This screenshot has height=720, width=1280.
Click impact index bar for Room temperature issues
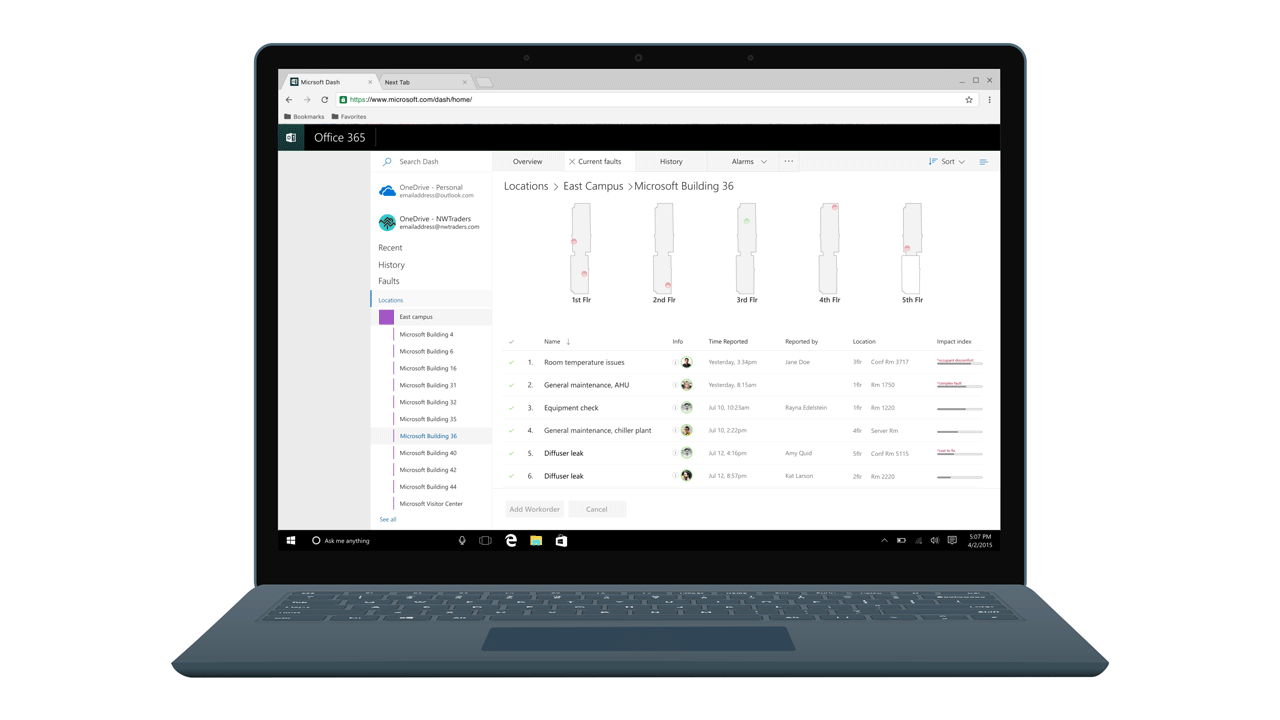959,362
